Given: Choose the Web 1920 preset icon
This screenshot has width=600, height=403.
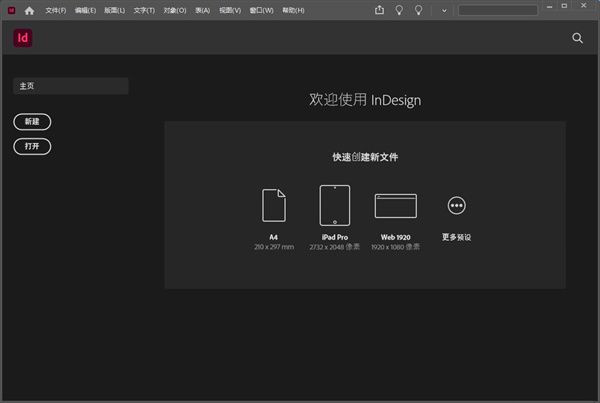Looking at the screenshot, I should click(396, 206).
